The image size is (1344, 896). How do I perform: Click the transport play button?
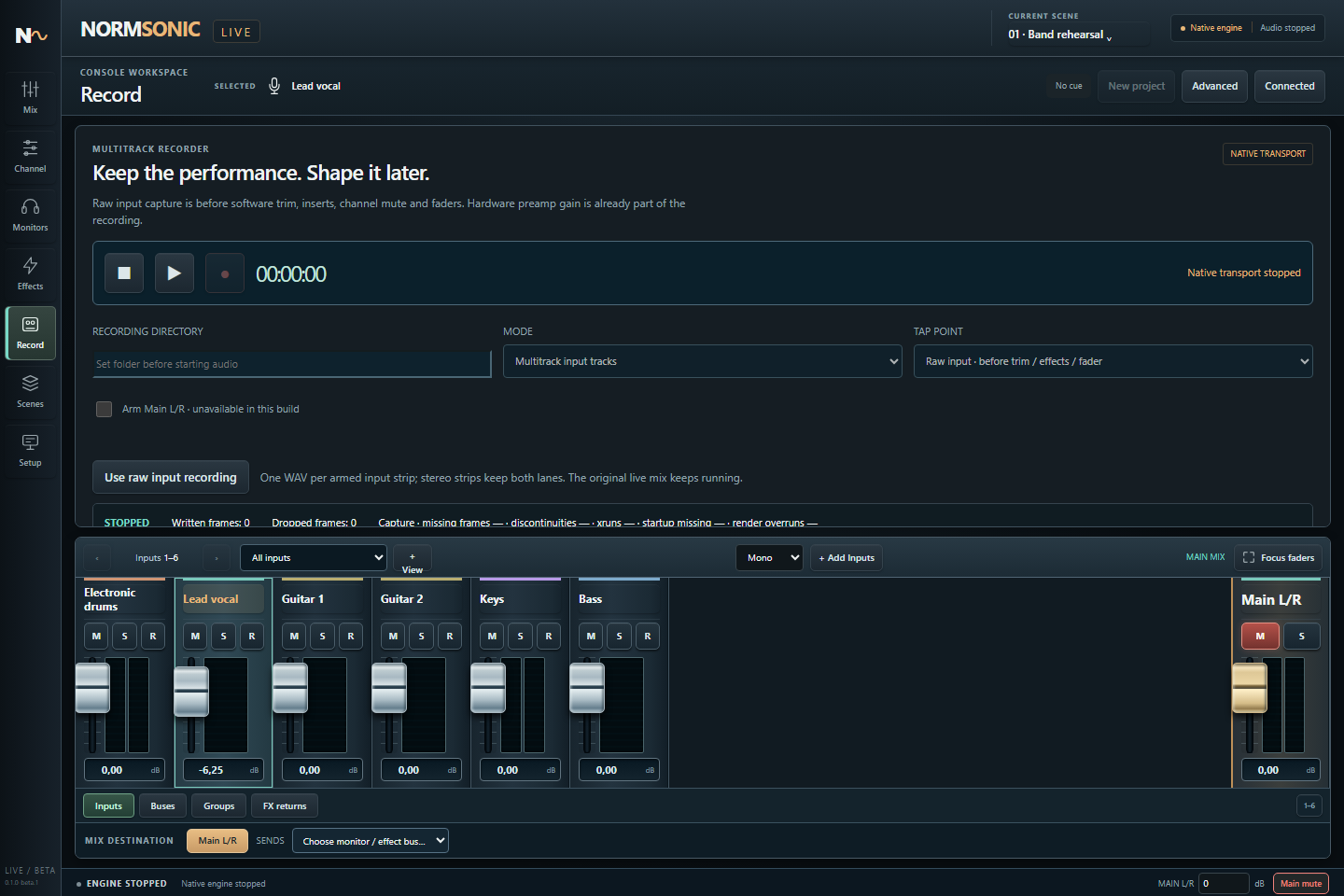(x=175, y=273)
